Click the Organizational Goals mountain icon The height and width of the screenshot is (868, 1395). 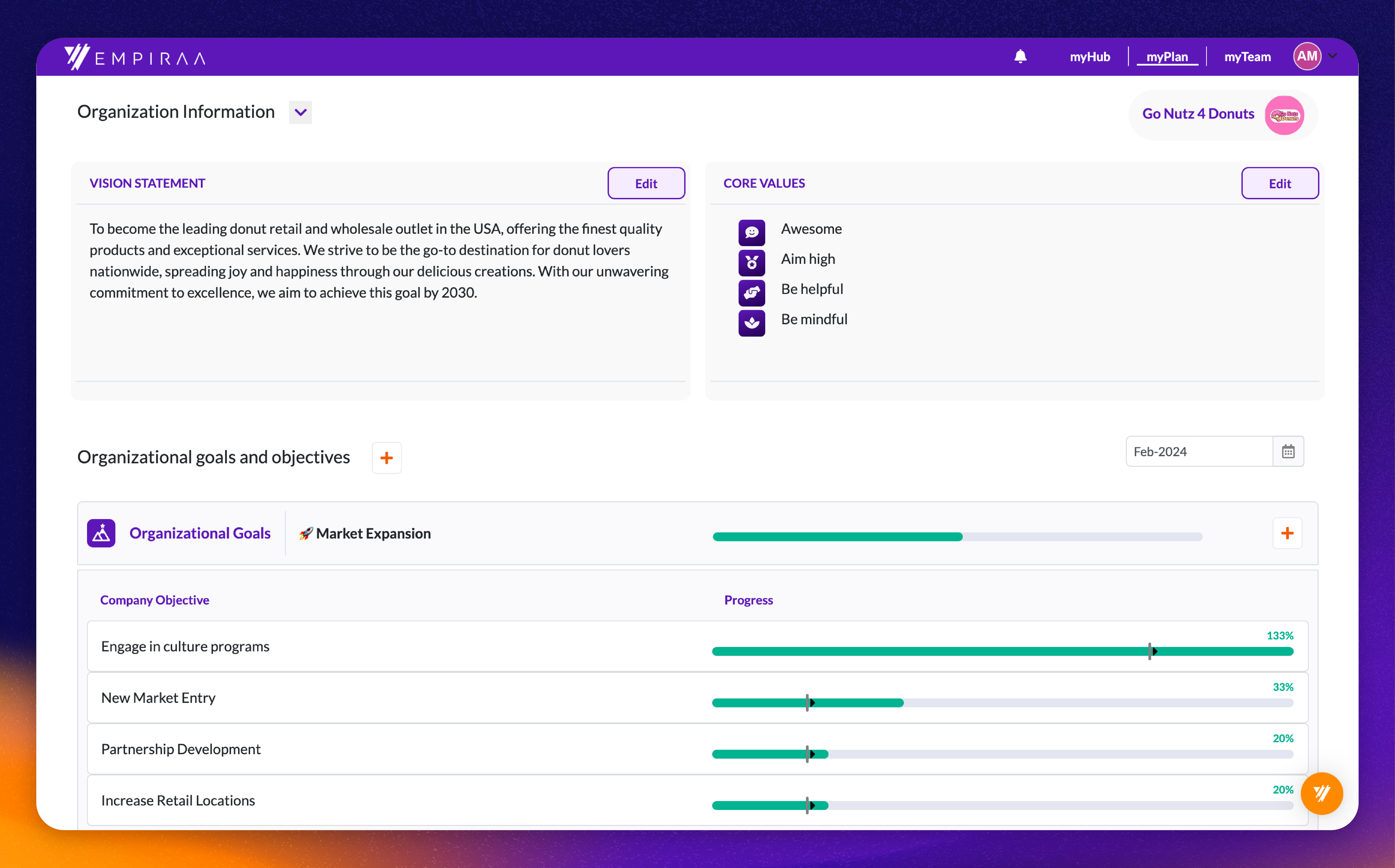pyautogui.click(x=101, y=533)
